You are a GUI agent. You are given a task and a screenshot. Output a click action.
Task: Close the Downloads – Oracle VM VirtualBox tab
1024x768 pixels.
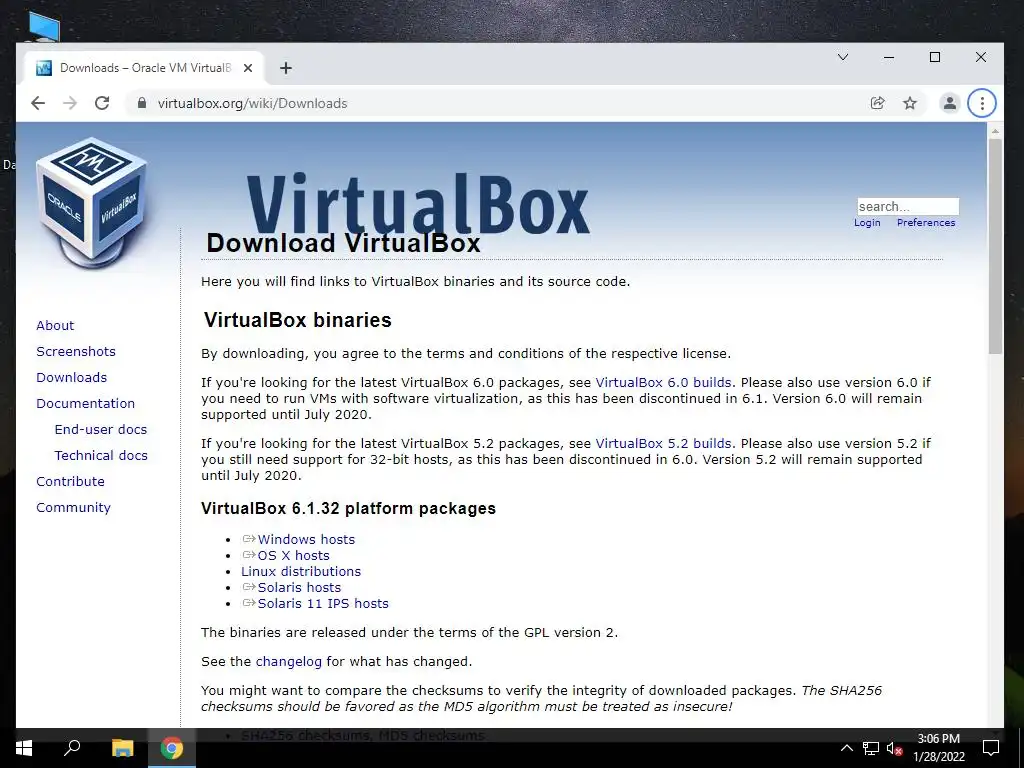click(248, 68)
